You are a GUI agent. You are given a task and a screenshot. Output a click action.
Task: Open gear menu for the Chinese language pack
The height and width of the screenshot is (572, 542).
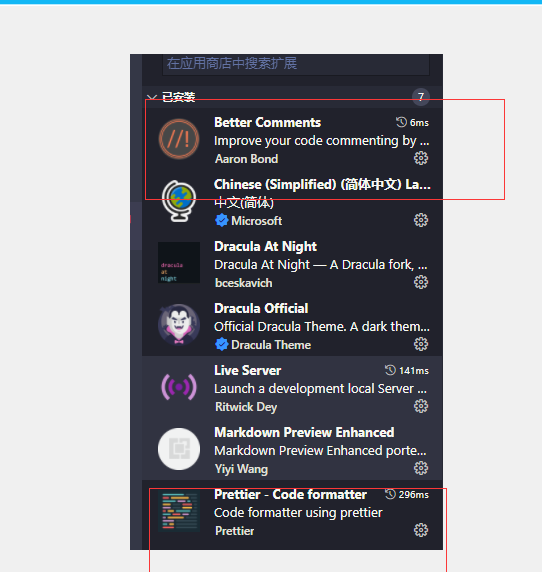click(421, 220)
